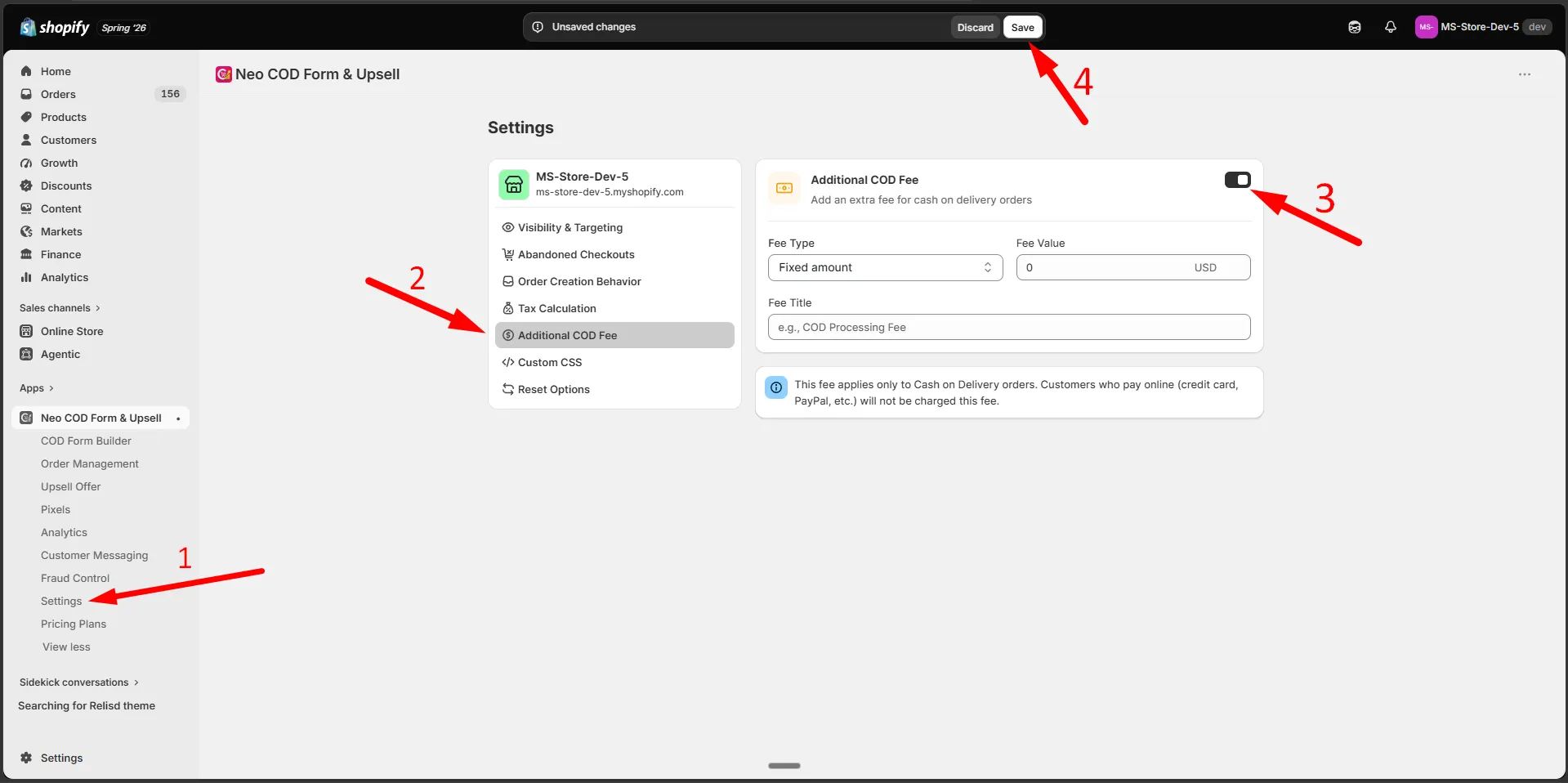
Task: Open the Fee Type dropdown
Action: pyautogui.click(x=885, y=267)
